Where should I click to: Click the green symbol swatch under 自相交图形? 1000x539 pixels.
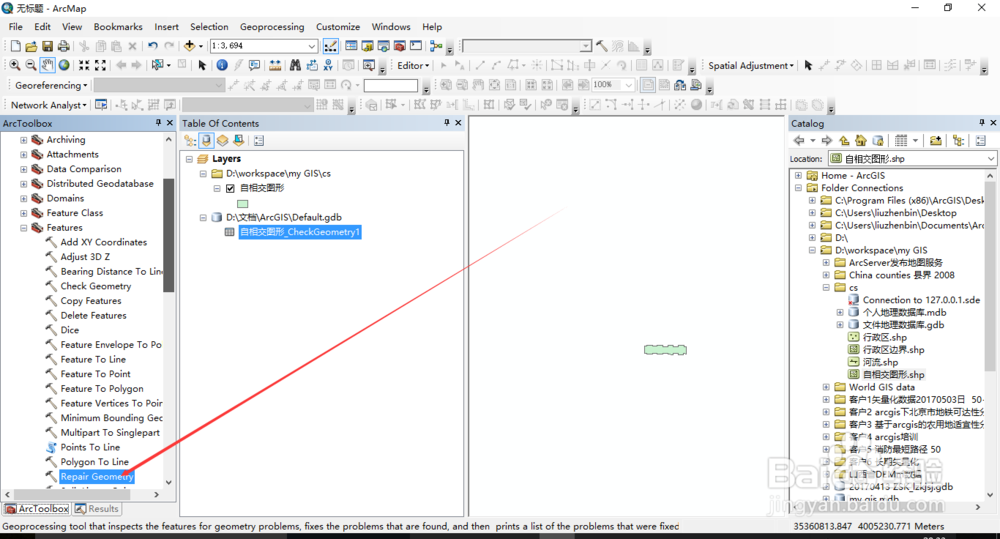(x=242, y=204)
